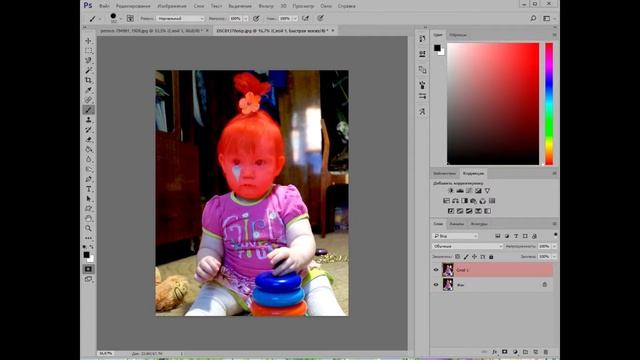This screenshot has height=360, width=640.
Task: Open the workspace switcher dropdown
Action: [x=548, y=18]
